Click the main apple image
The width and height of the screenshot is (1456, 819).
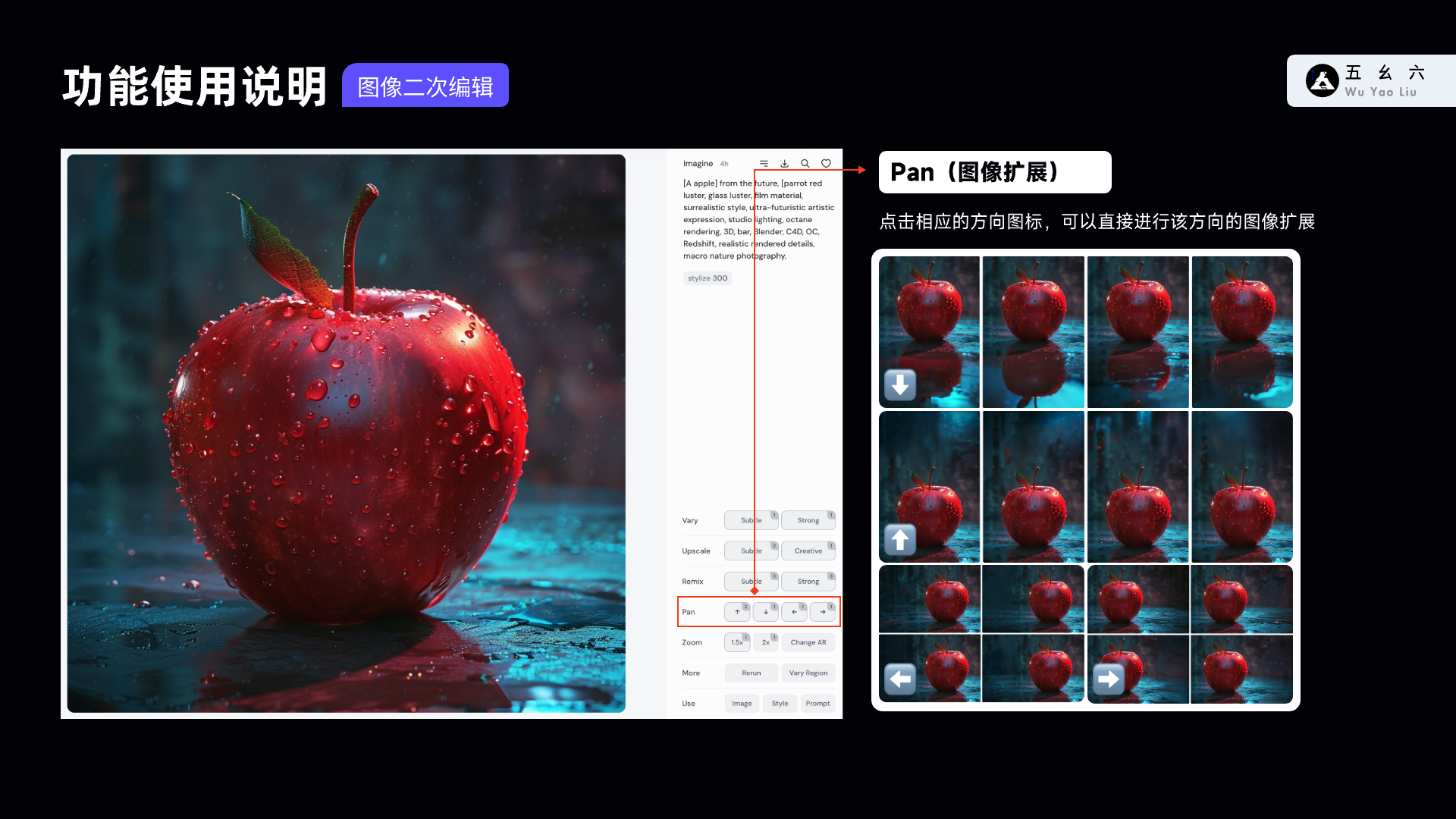347,433
